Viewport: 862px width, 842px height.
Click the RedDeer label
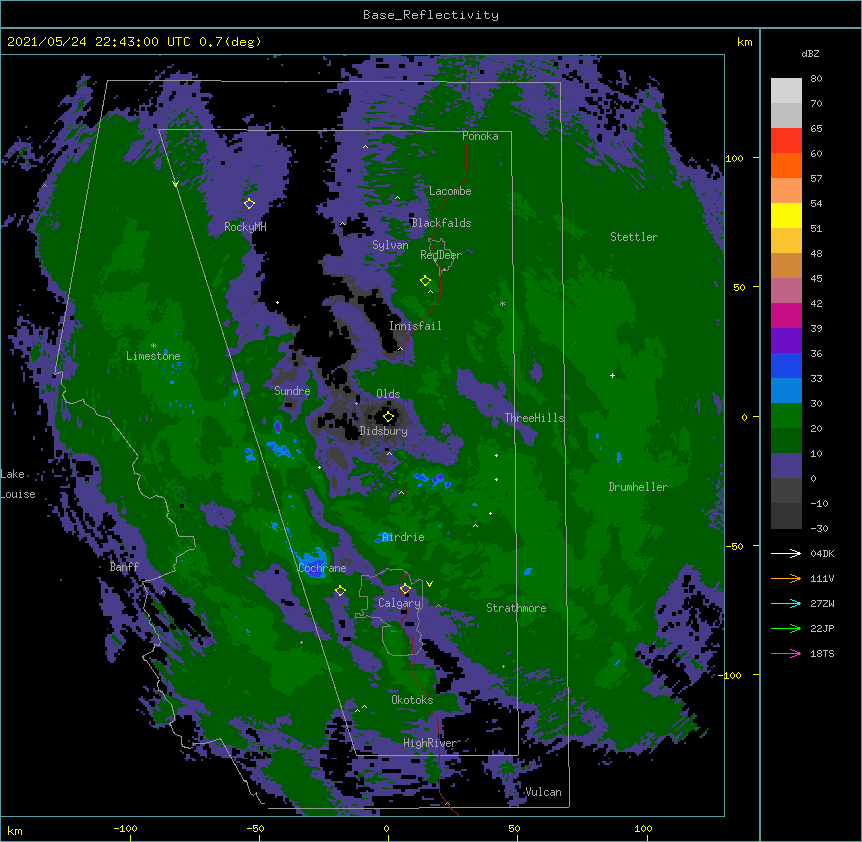(441, 255)
